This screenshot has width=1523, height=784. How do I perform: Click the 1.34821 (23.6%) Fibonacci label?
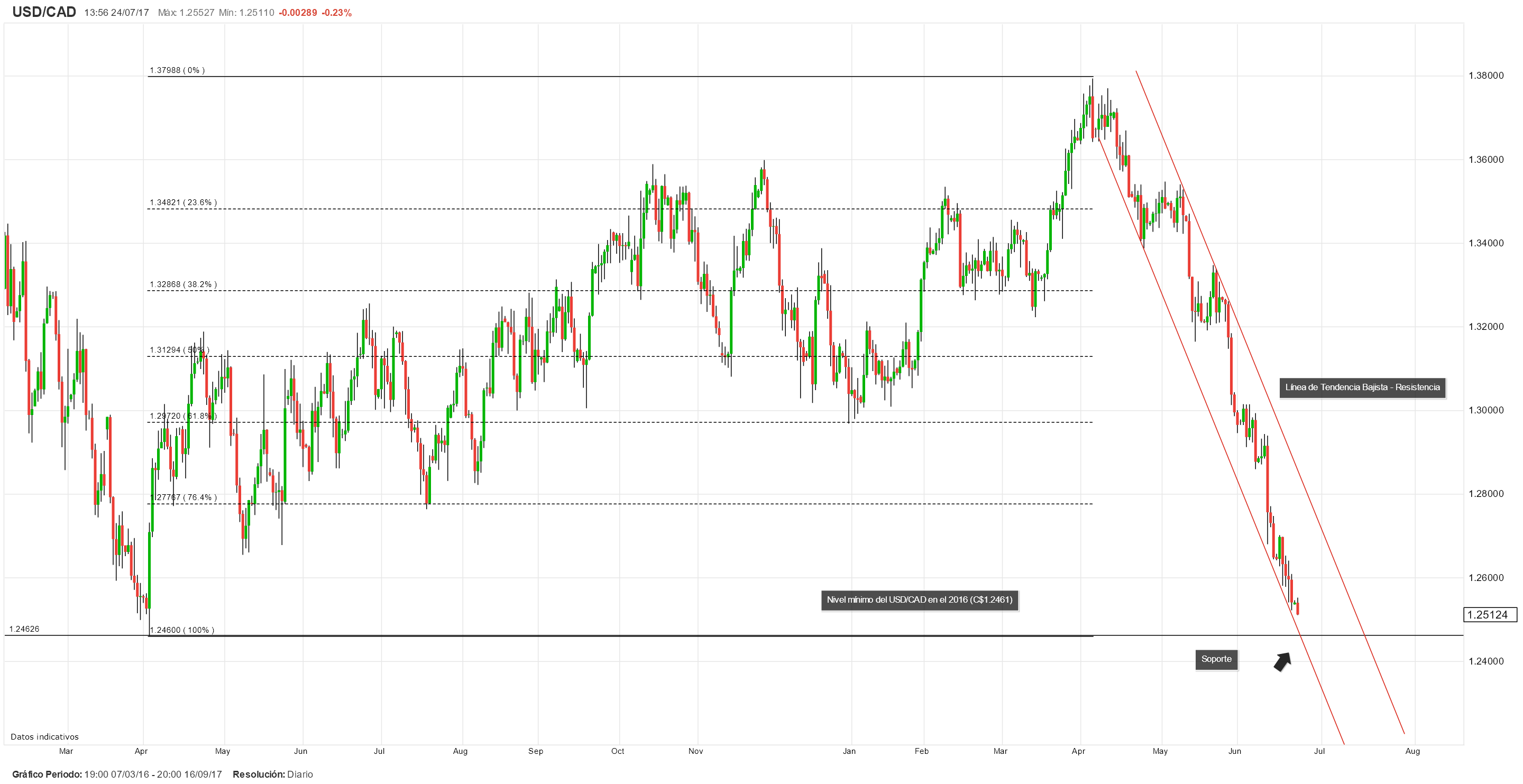[x=184, y=203]
